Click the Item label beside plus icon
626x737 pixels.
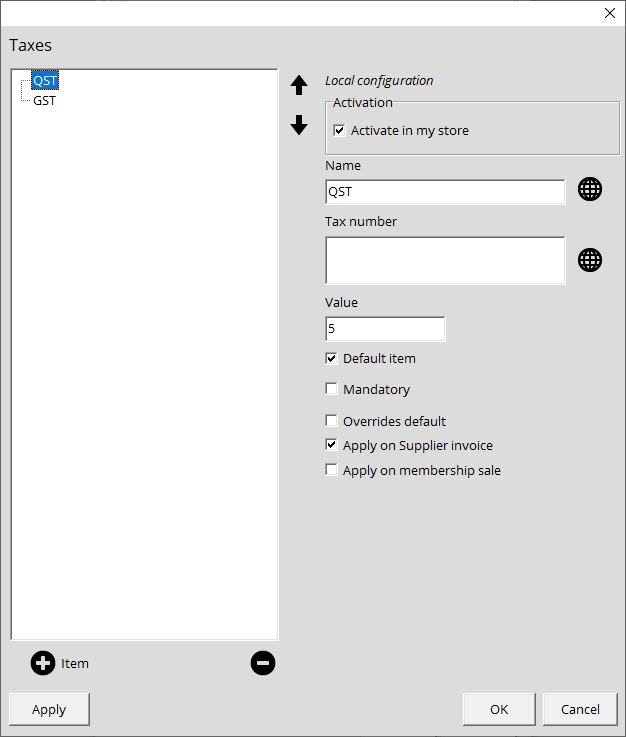pyautogui.click(x=75, y=663)
